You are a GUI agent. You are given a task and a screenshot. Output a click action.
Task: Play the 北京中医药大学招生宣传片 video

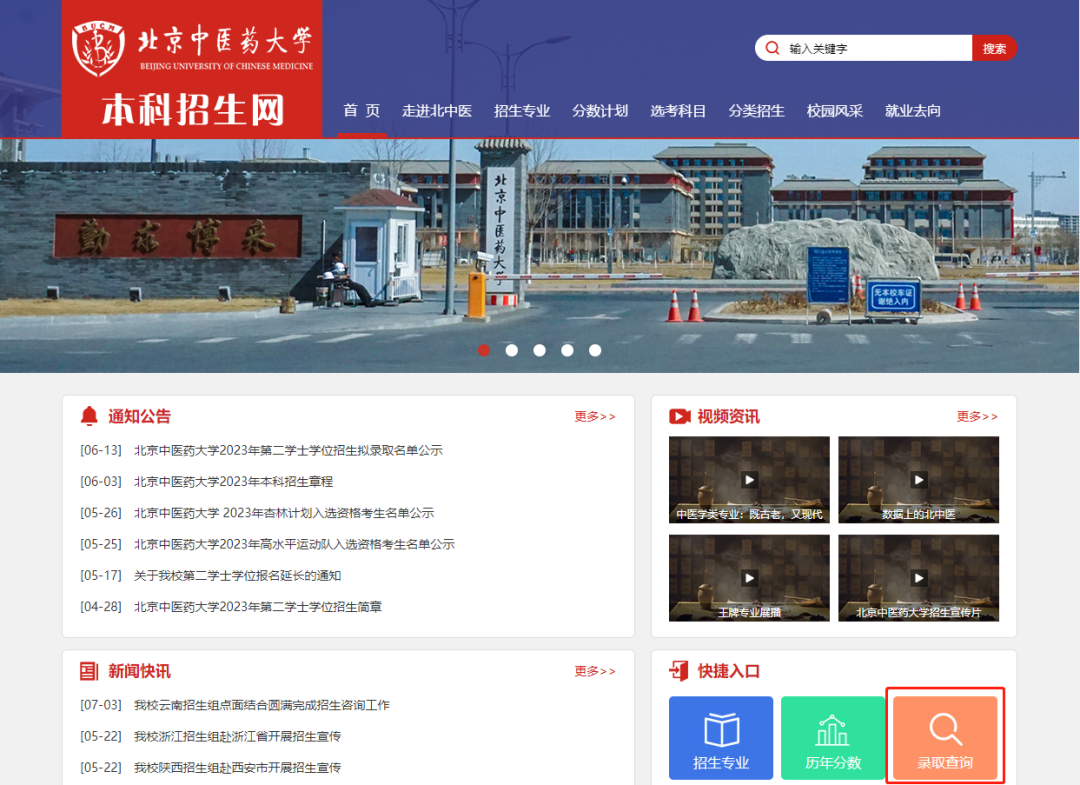918,578
